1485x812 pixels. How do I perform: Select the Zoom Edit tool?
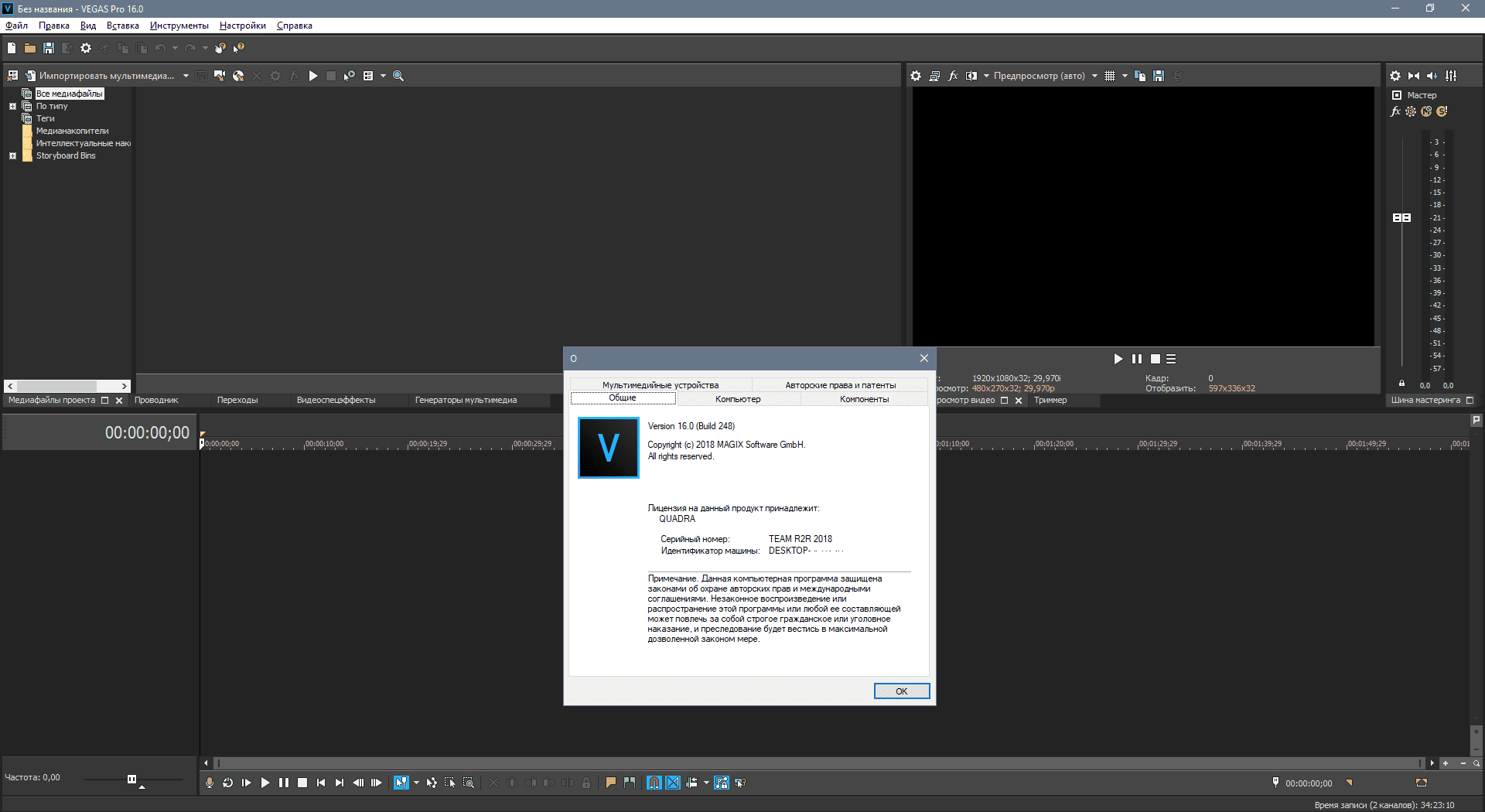[x=469, y=783]
